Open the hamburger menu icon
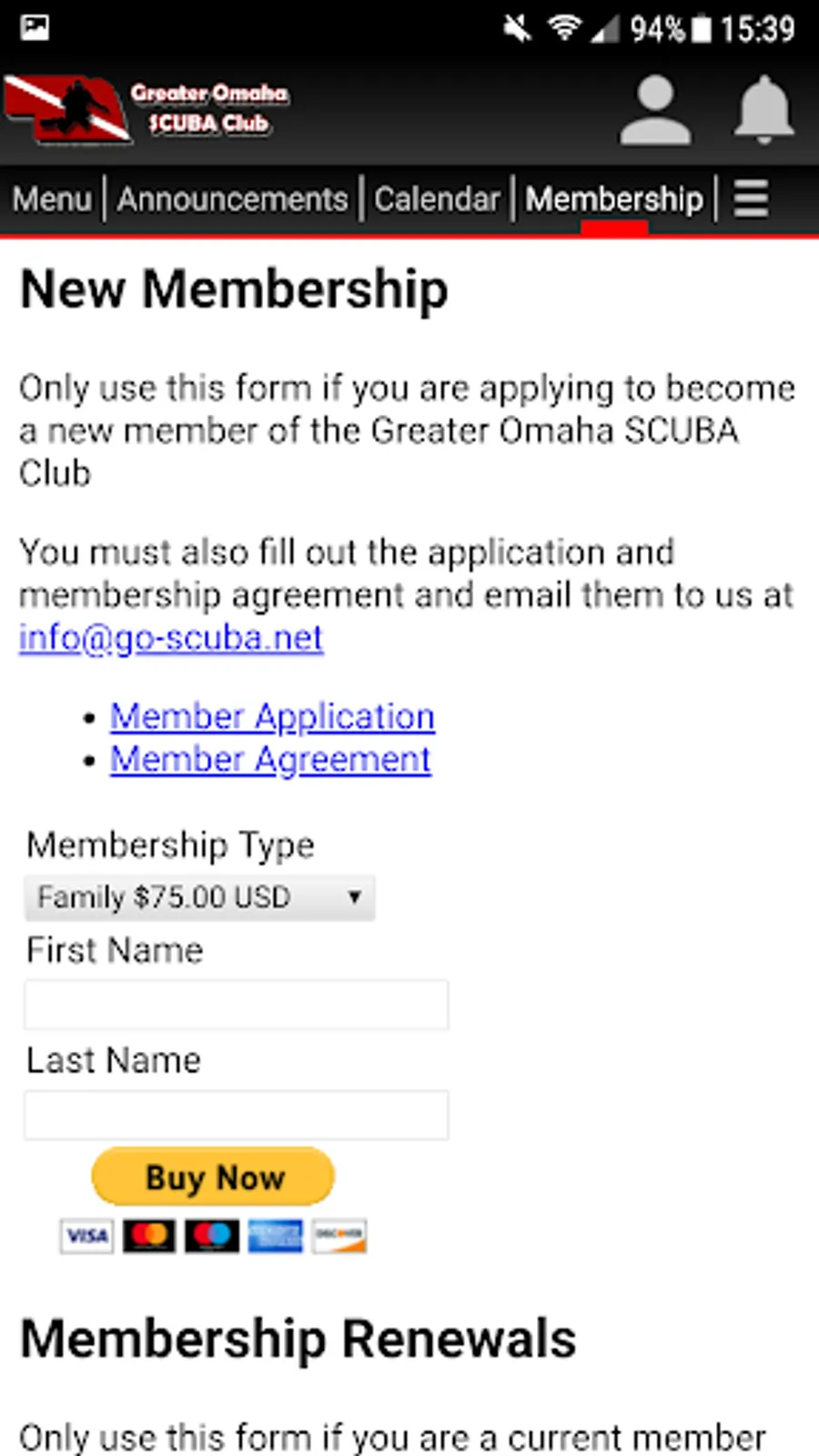The height and width of the screenshot is (1456, 819). [752, 197]
